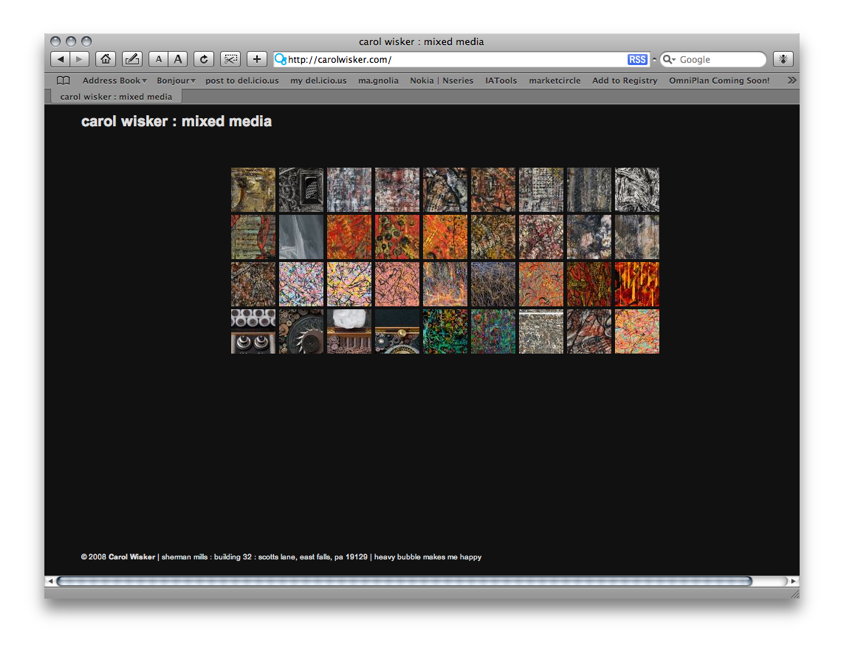Screen dimensions: 844x654
Task: Go back with the left arrow button
Action: (x=60, y=59)
